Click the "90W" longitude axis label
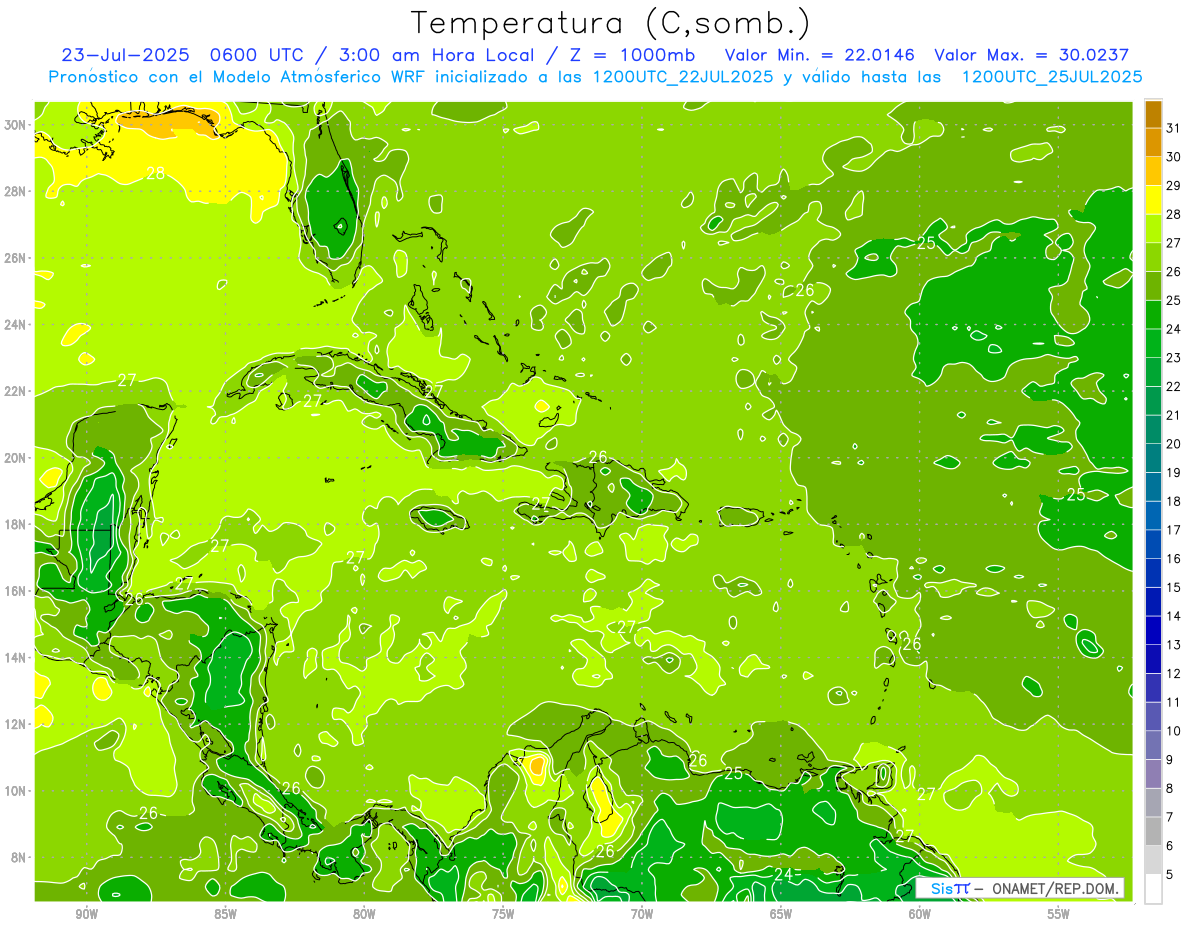This screenshot has height=927, width=1200. pos(86,915)
